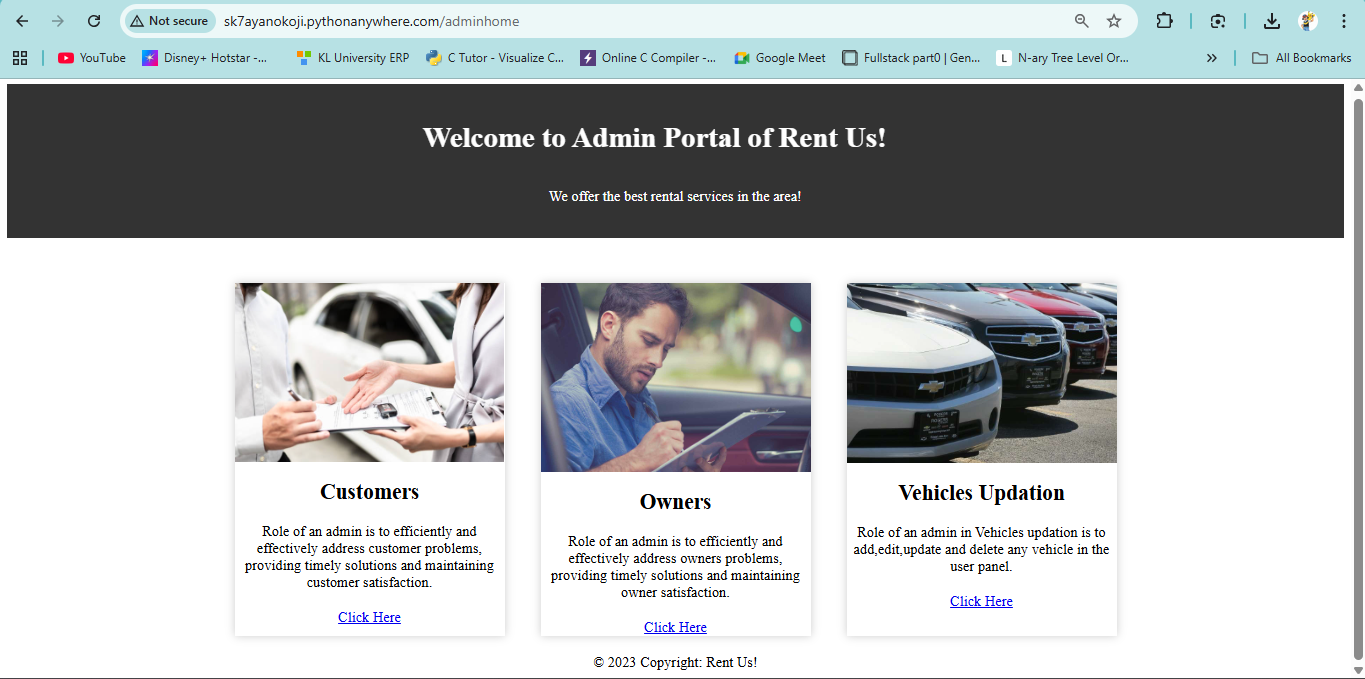
Task: Click the zoom magnifier icon in address bar
Action: [1082, 21]
